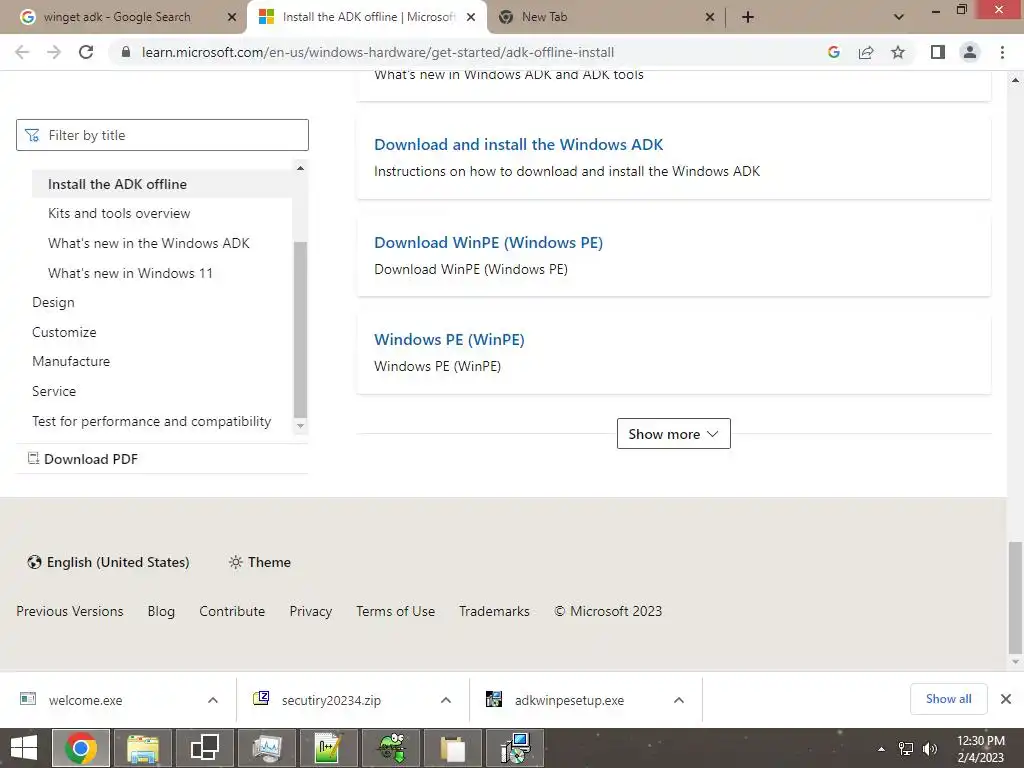Open taskbar clock showing 12:30 PM

click(x=980, y=749)
